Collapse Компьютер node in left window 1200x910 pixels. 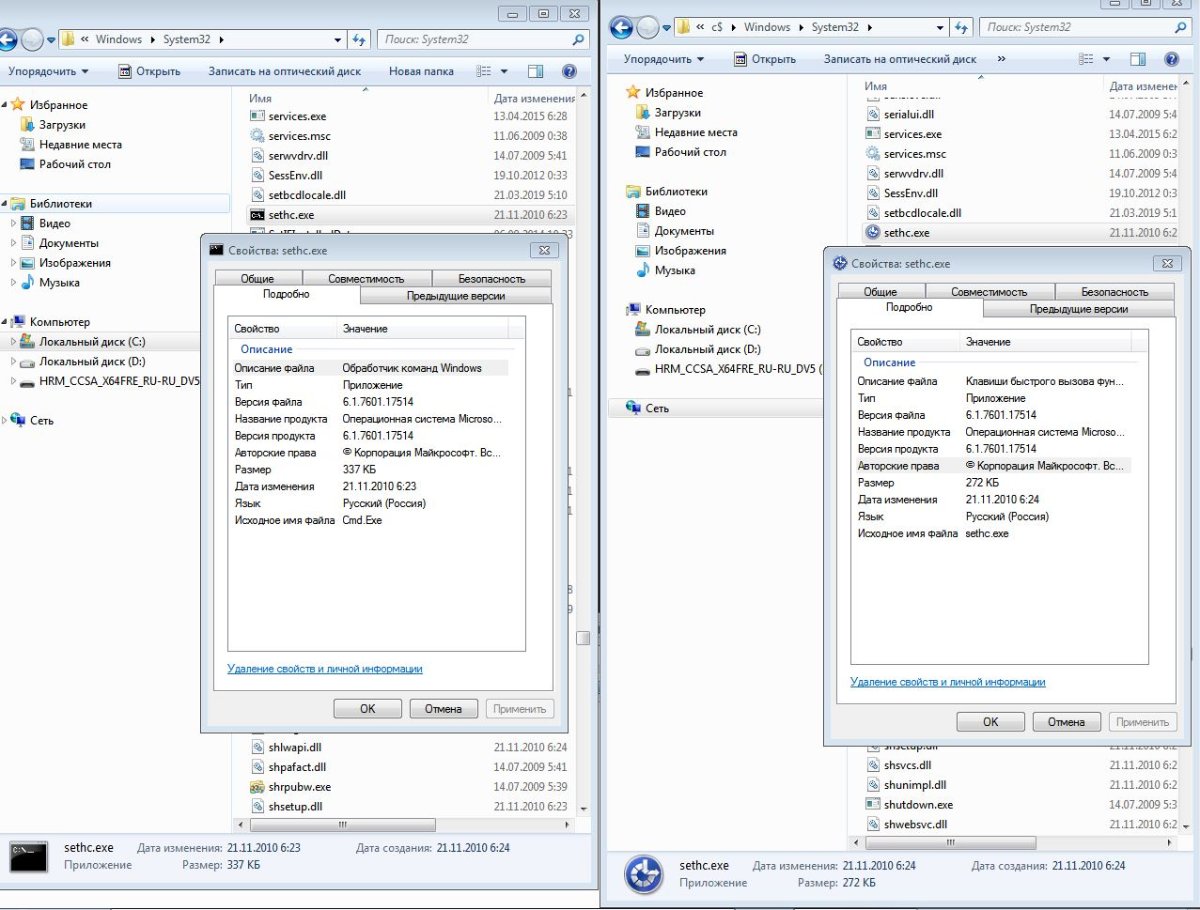(x=5, y=322)
